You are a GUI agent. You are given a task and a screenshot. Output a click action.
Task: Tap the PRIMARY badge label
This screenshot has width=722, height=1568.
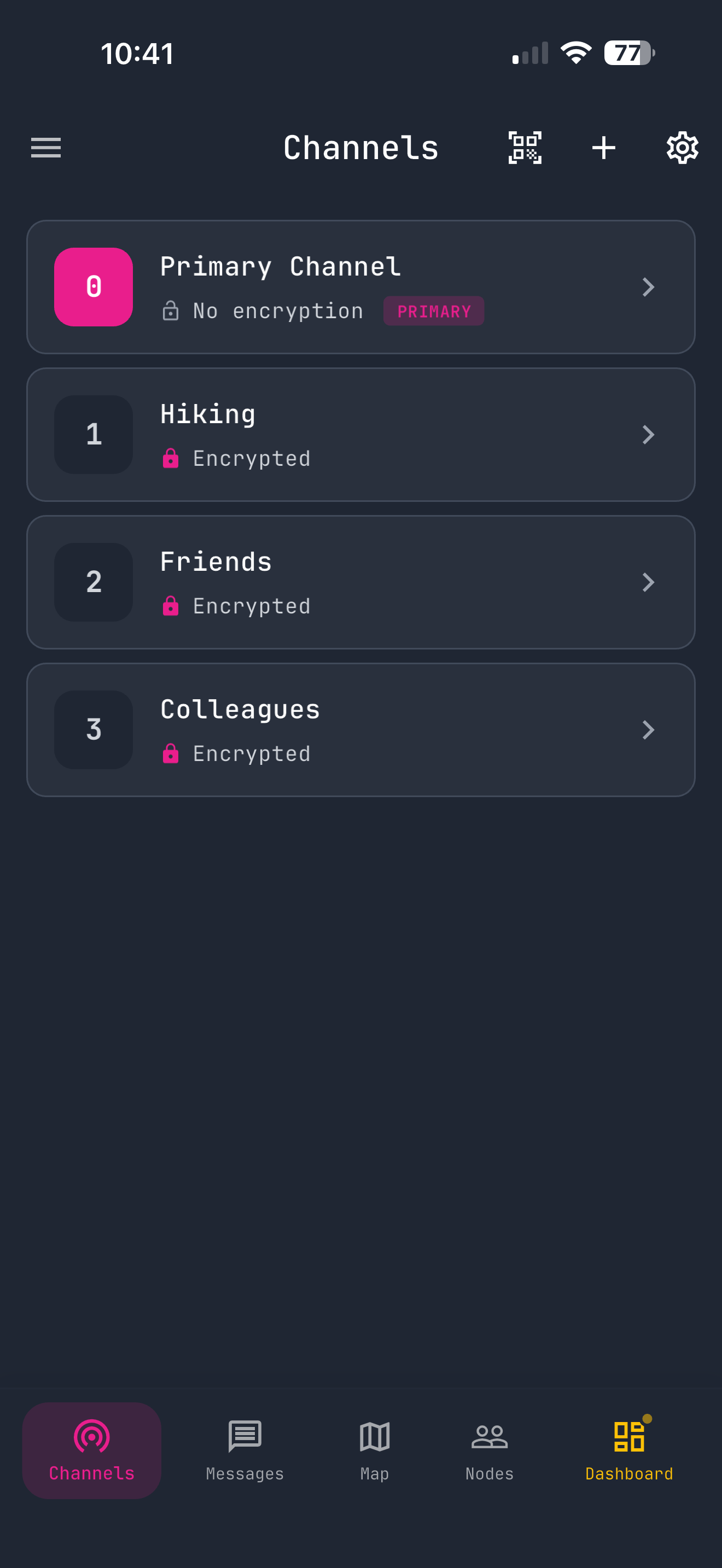pos(433,311)
